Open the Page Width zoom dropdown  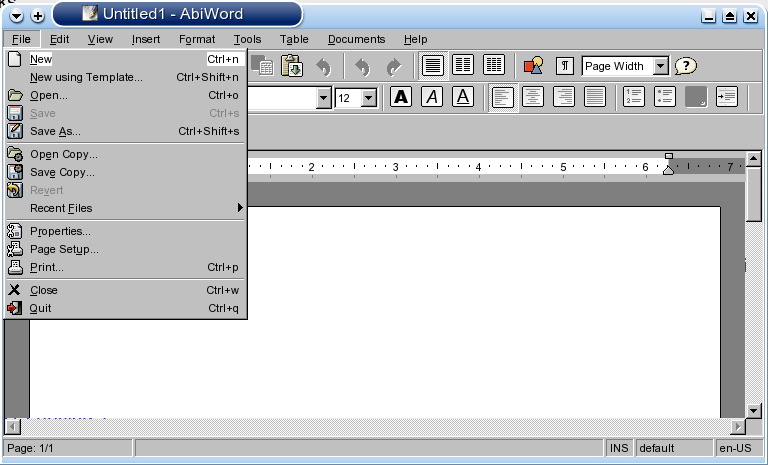(660, 66)
